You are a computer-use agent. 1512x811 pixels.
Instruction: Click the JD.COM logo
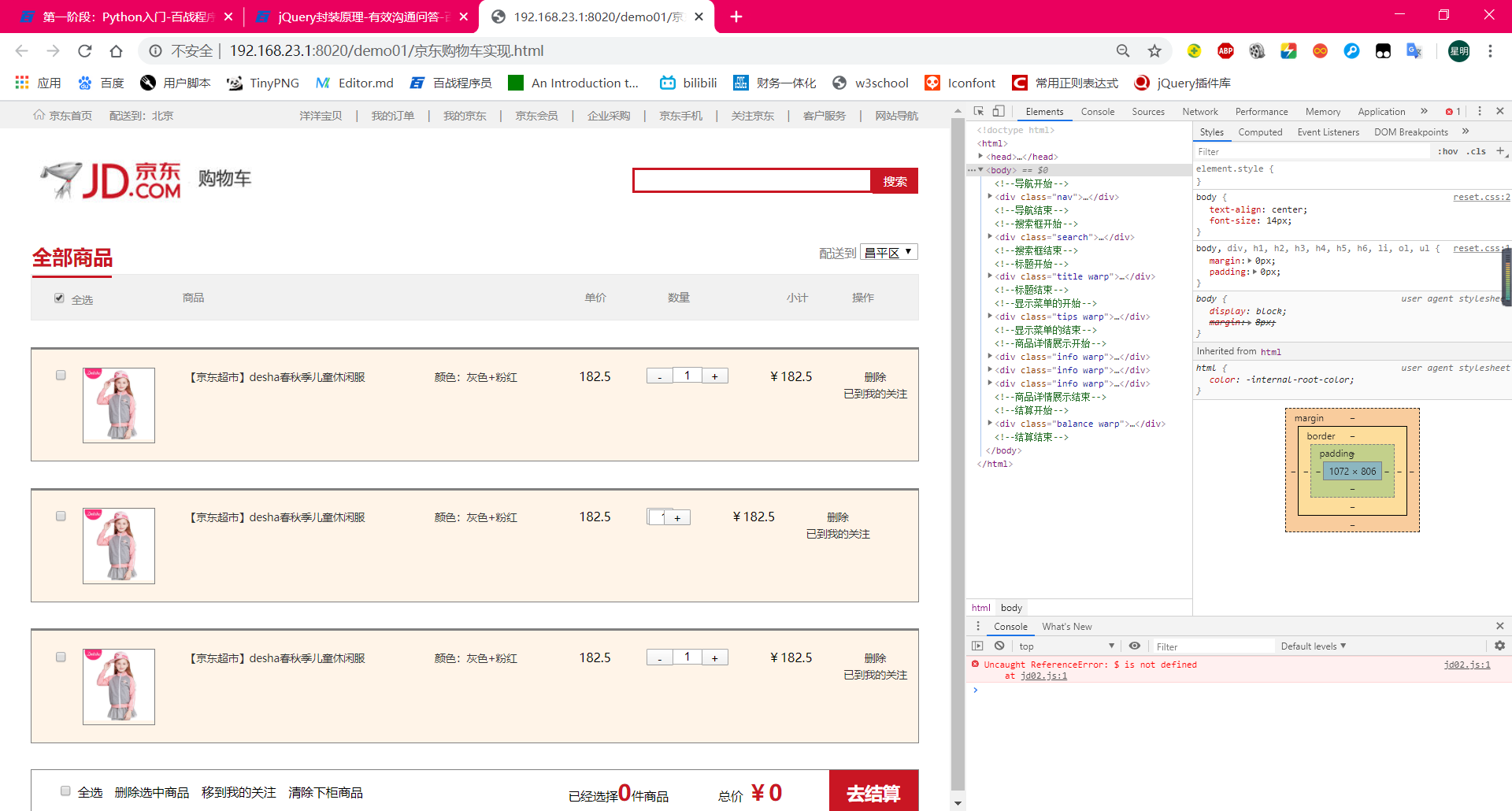[x=112, y=180]
